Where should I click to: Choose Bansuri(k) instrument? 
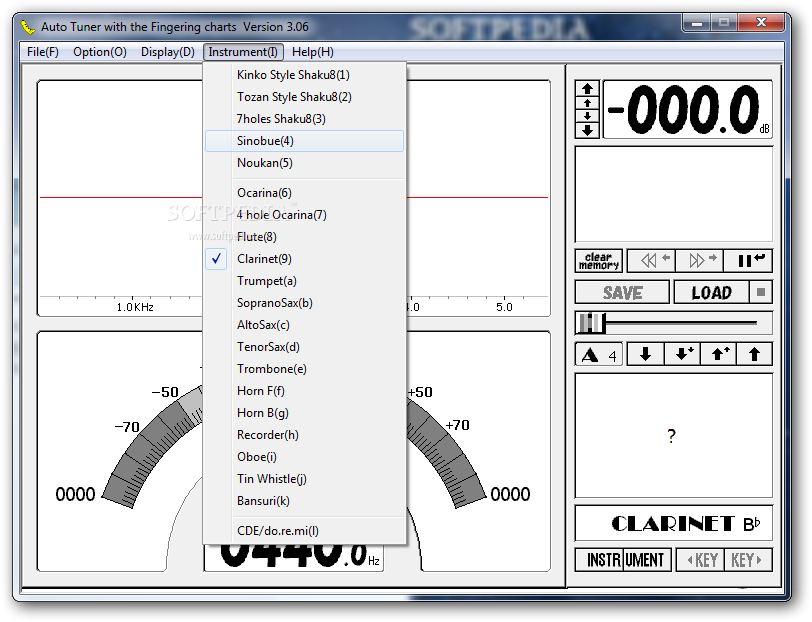tap(304, 501)
